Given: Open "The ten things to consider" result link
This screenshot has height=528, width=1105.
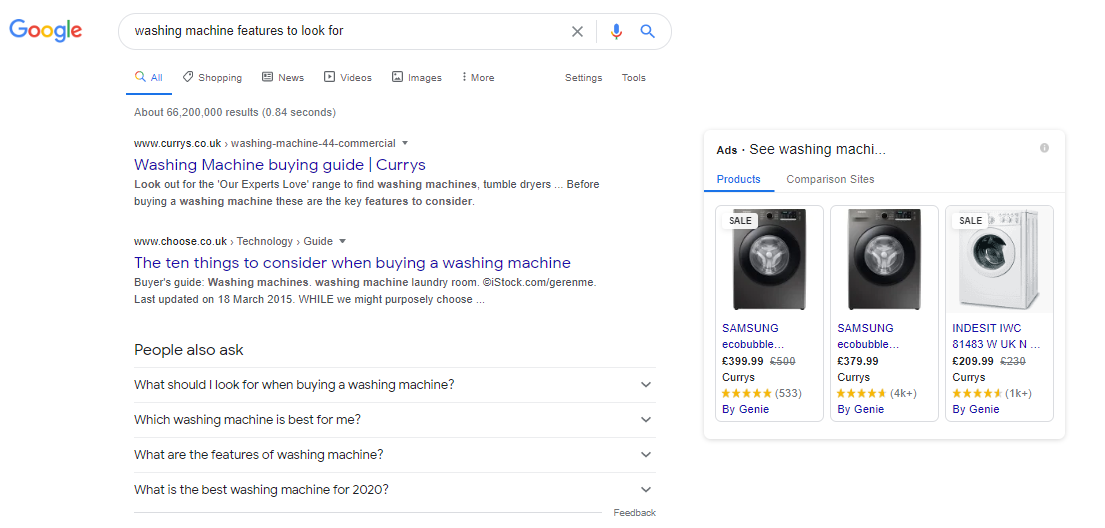Looking at the screenshot, I should click(x=352, y=263).
